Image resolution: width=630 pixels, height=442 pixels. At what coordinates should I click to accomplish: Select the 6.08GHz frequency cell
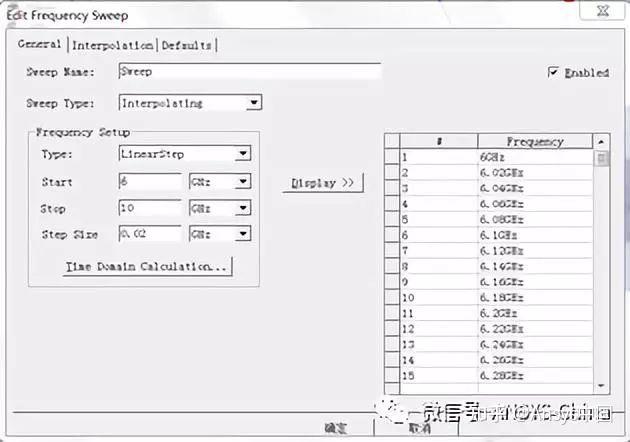[x=535, y=220]
